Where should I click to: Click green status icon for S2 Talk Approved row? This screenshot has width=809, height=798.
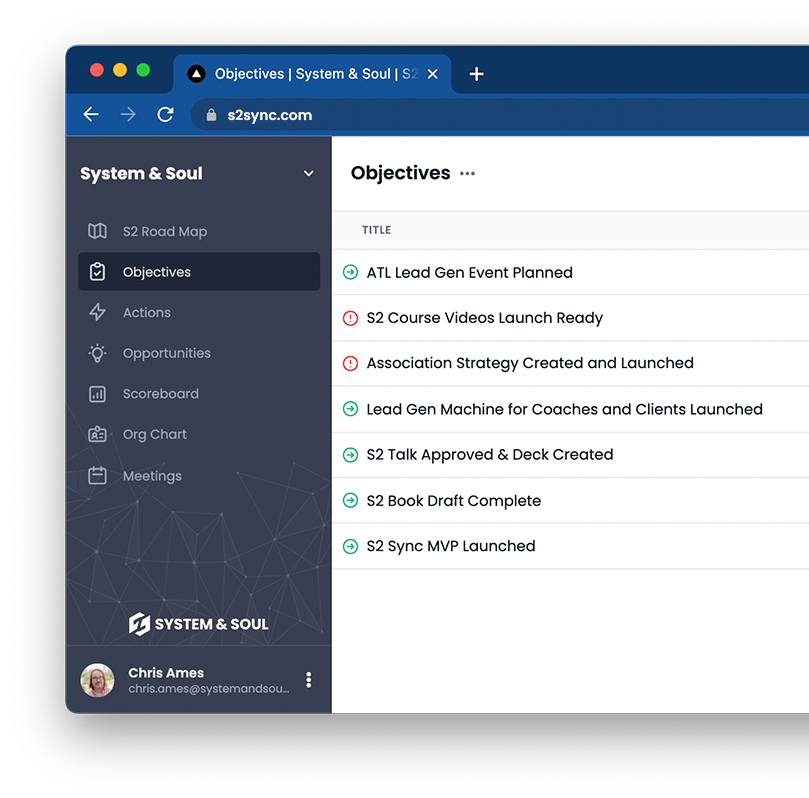(350, 454)
